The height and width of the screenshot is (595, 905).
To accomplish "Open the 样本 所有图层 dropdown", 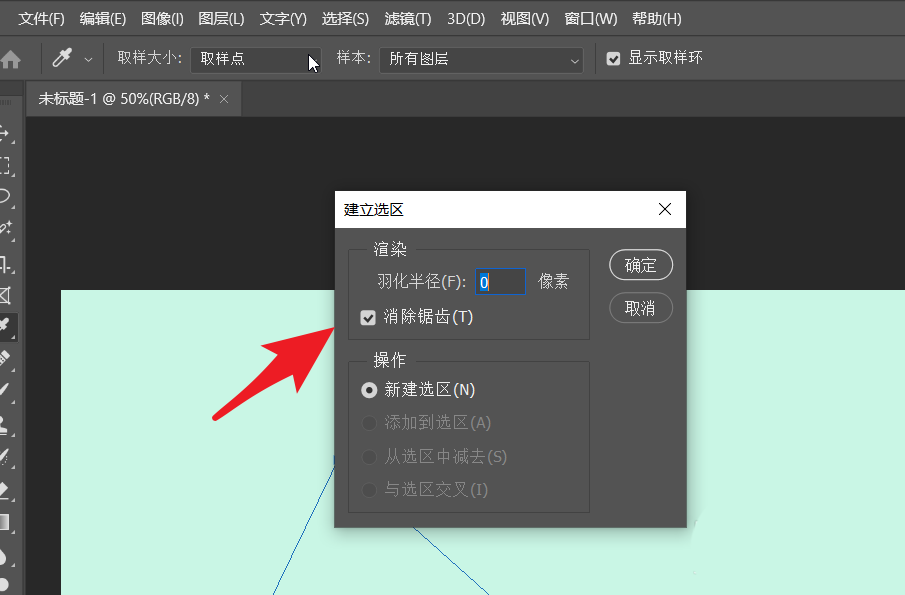I will click(x=481, y=59).
